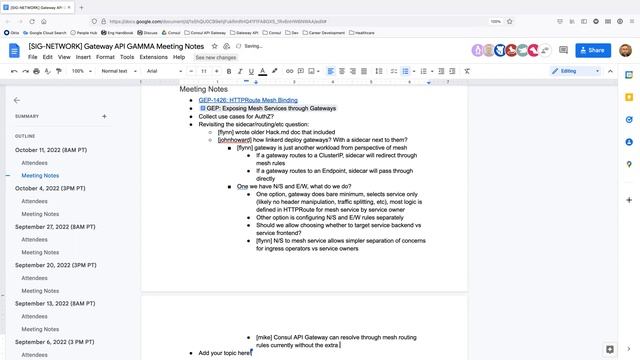The height and width of the screenshot is (360, 640).
Task: Center align the text
Action: (x=342, y=71)
